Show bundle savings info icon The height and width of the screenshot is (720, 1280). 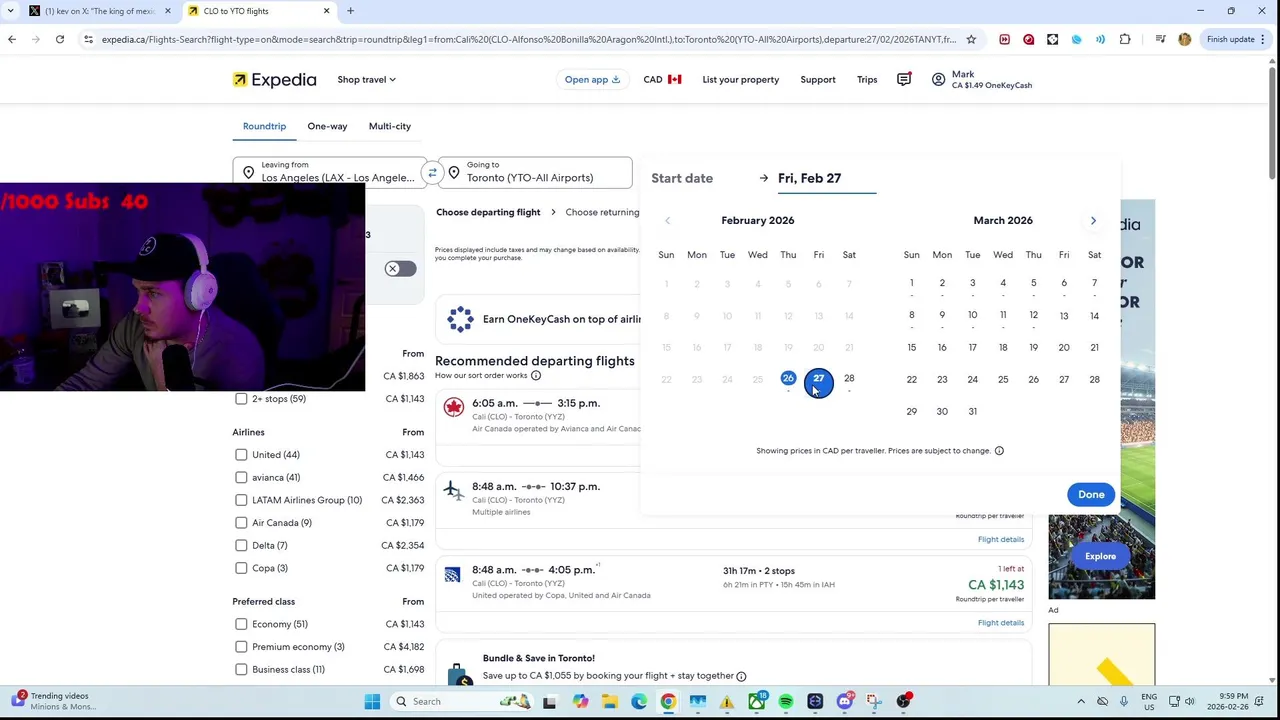pyautogui.click(x=741, y=676)
